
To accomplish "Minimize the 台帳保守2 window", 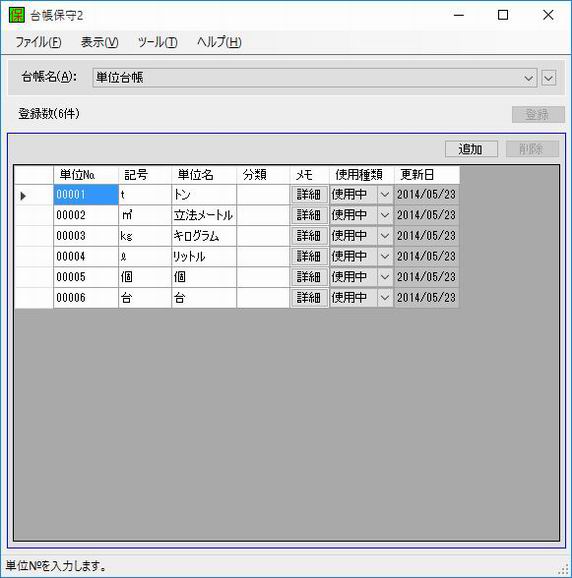I will click(x=459, y=15).
